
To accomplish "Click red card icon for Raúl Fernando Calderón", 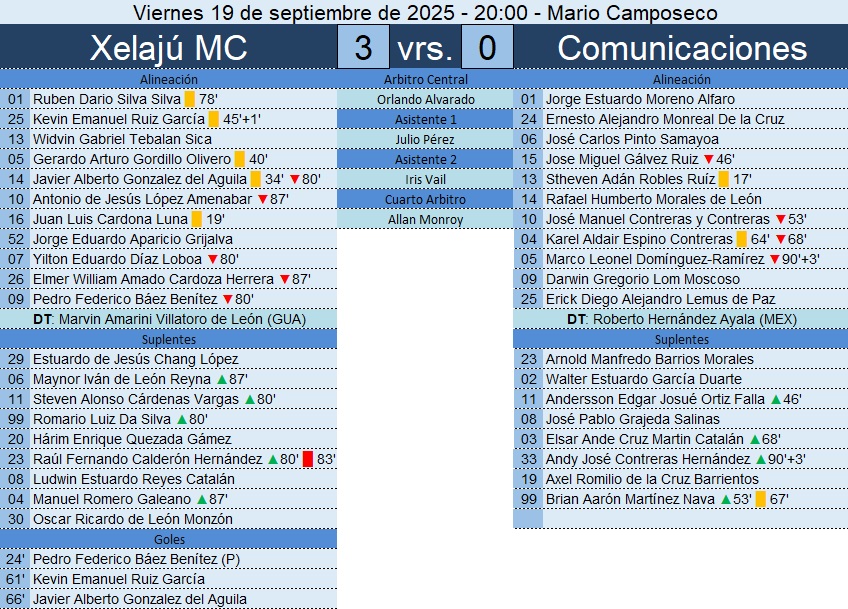I will (x=307, y=459).
